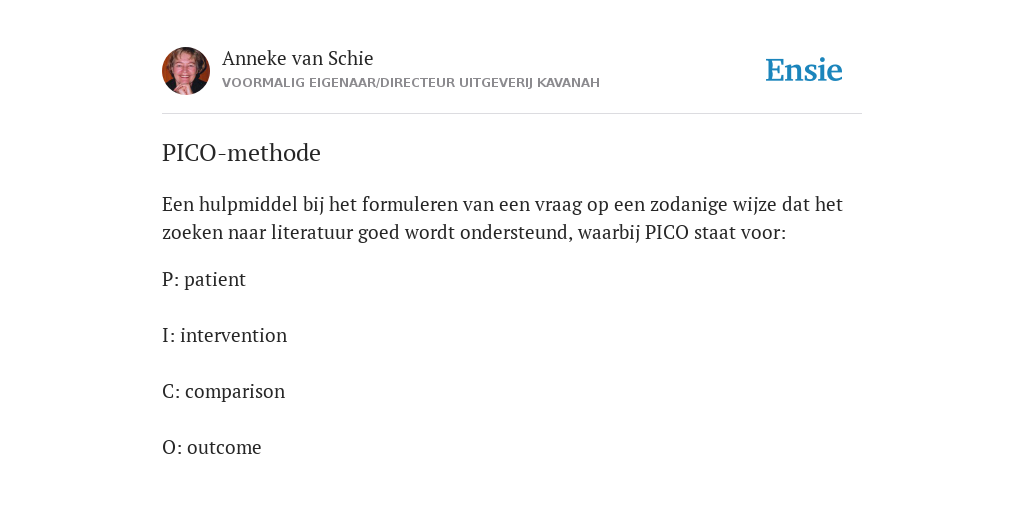The height and width of the screenshot is (512, 1024).
Task: Click the word 'intervention'
Action: 234,335
